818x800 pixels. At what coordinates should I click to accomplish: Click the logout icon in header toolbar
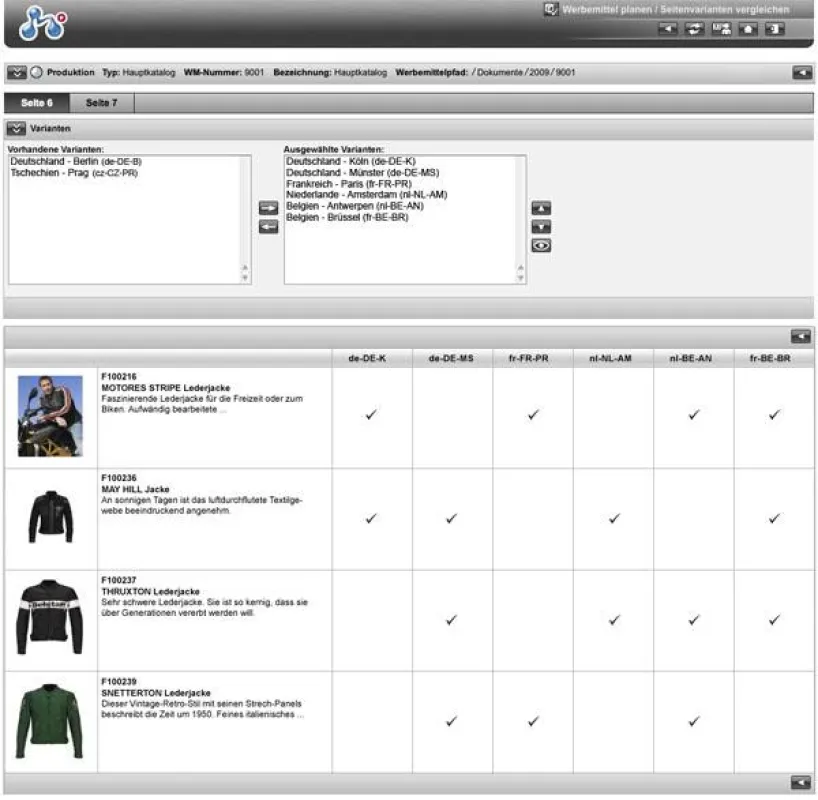point(775,29)
